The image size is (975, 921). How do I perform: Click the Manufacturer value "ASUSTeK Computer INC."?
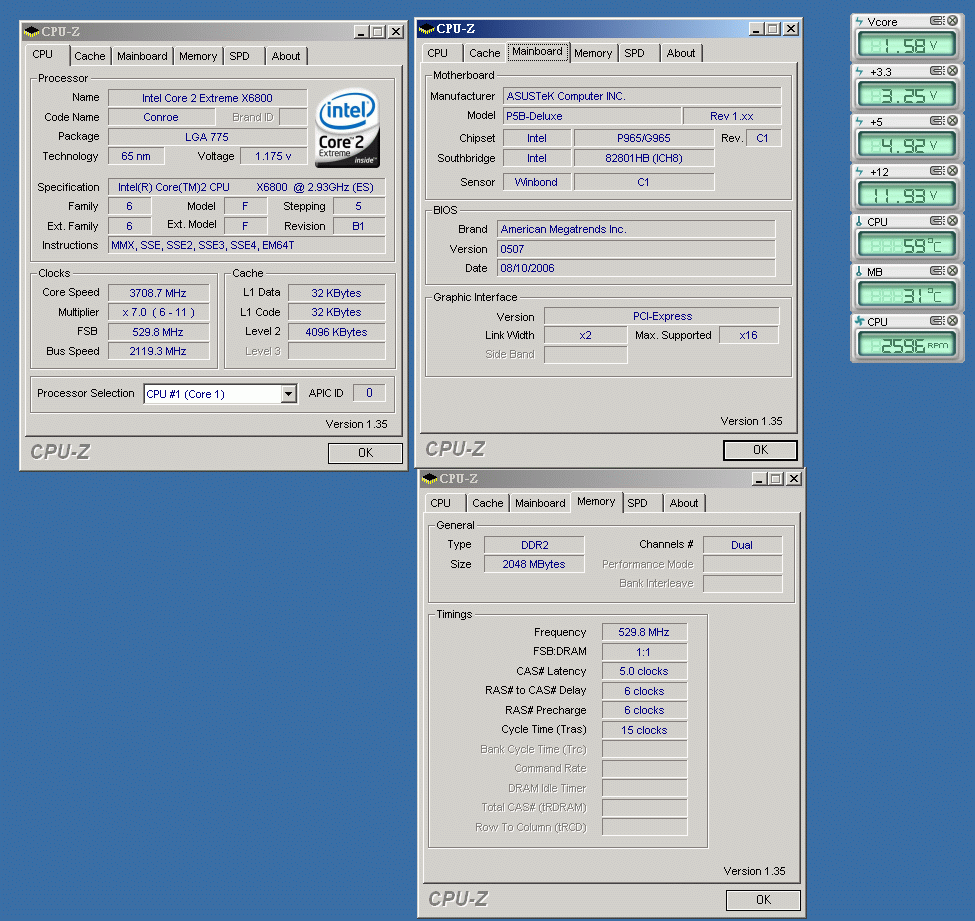[x=642, y=96]
